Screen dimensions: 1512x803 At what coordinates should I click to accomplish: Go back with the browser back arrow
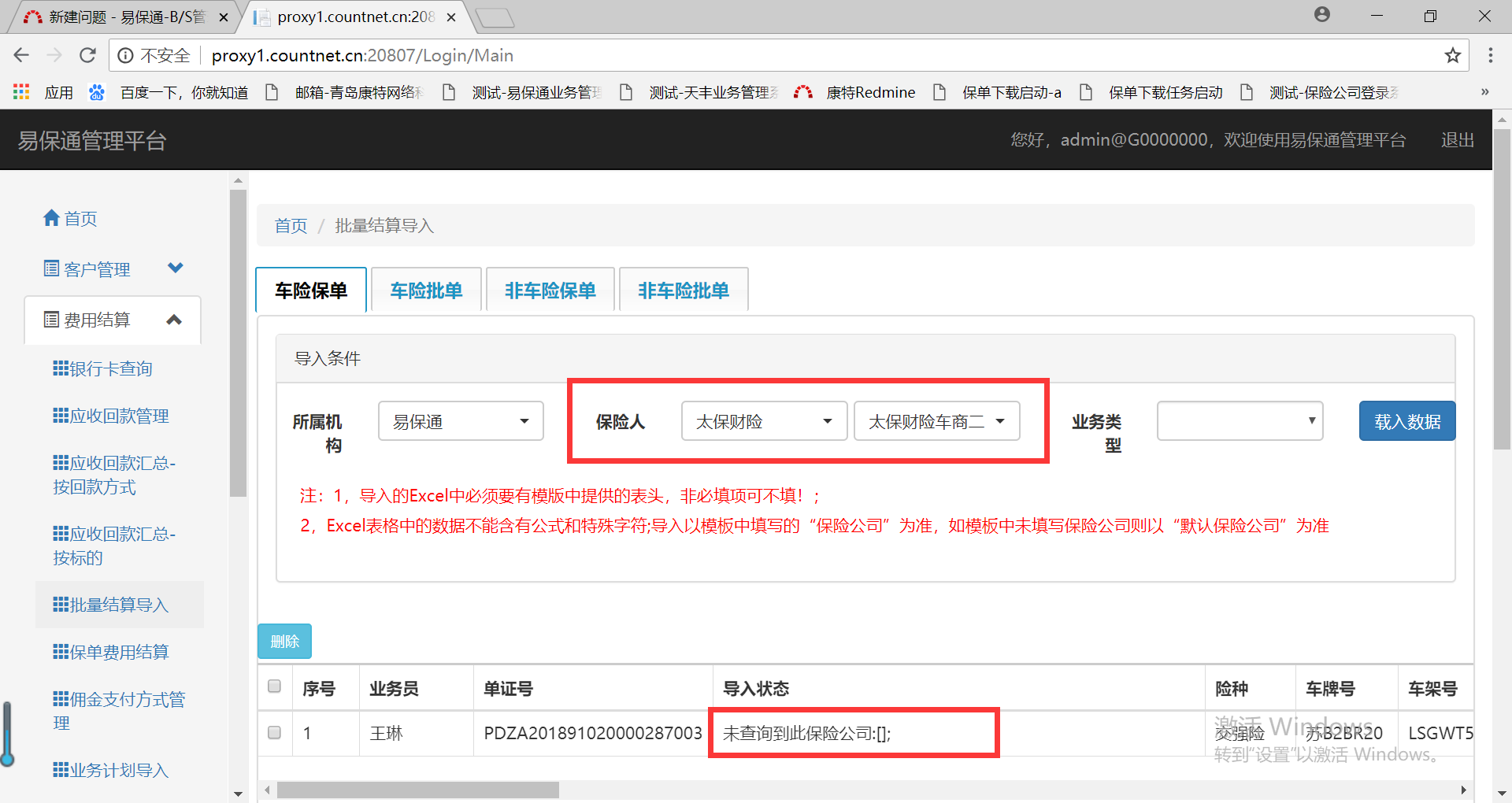click(x=21, y=55)
